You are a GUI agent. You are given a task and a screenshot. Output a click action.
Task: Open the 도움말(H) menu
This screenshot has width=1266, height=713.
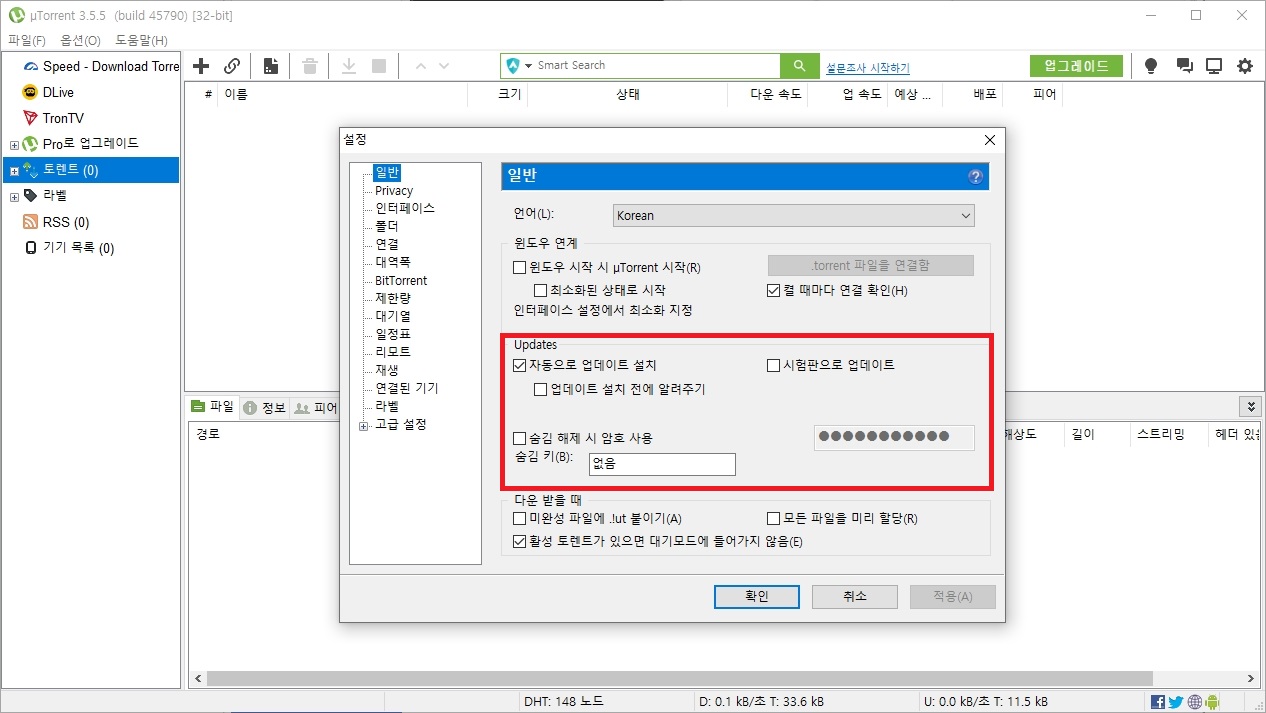(141, 40)
